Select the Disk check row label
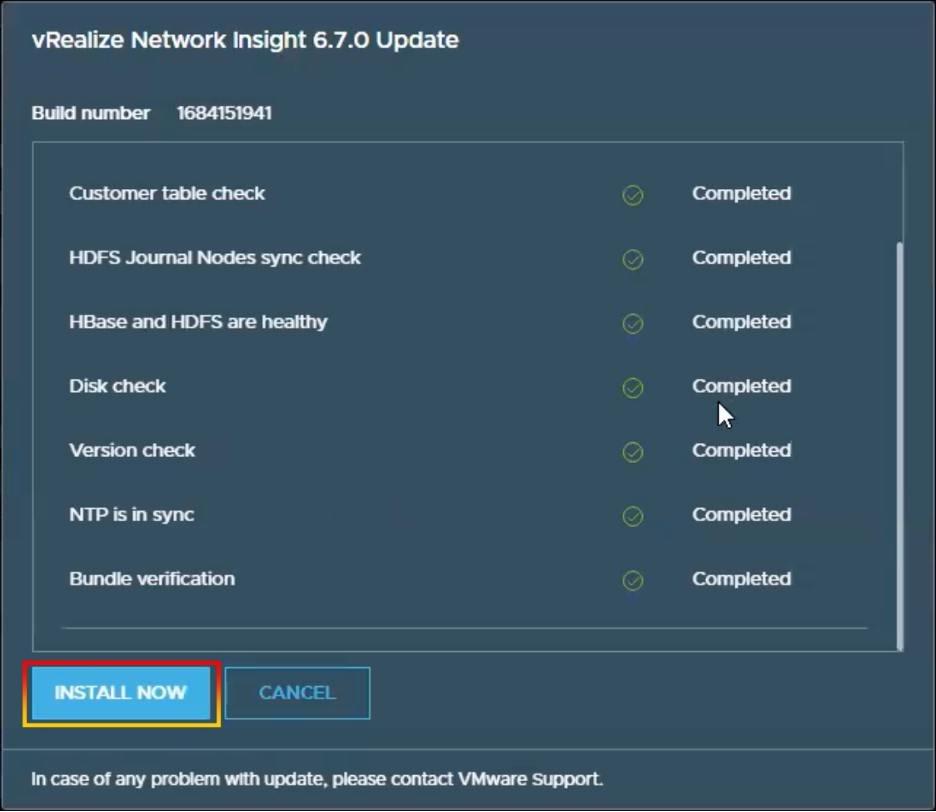The image size is (936, 812). pyautogui.click(x=118, y=386)
